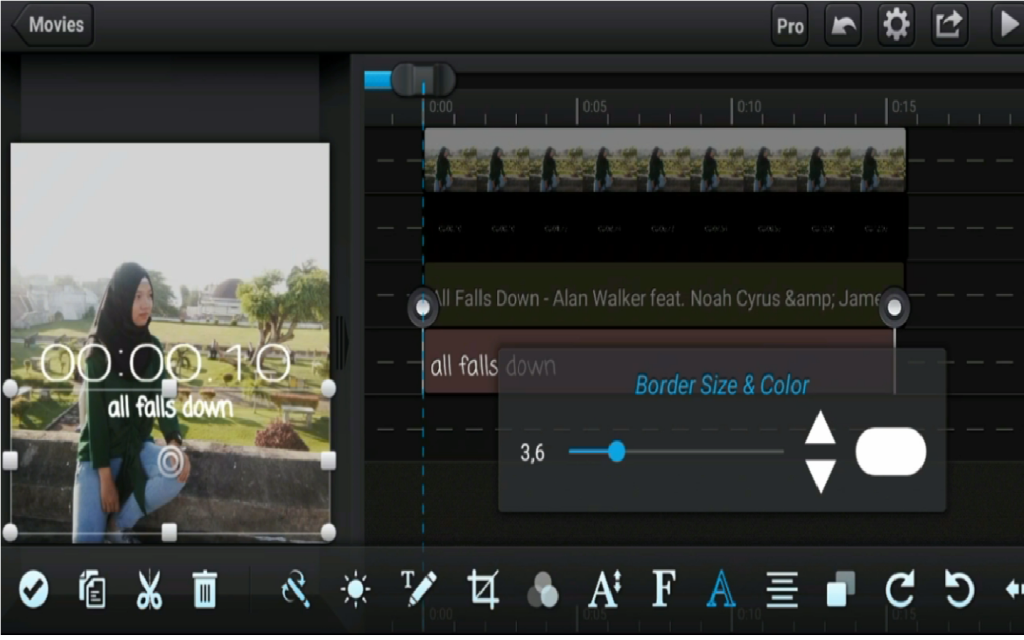Image resolution: width=1024 pixels, height=640 pixels.
Task: Open text border color A icon
Action: coord(721,589)
